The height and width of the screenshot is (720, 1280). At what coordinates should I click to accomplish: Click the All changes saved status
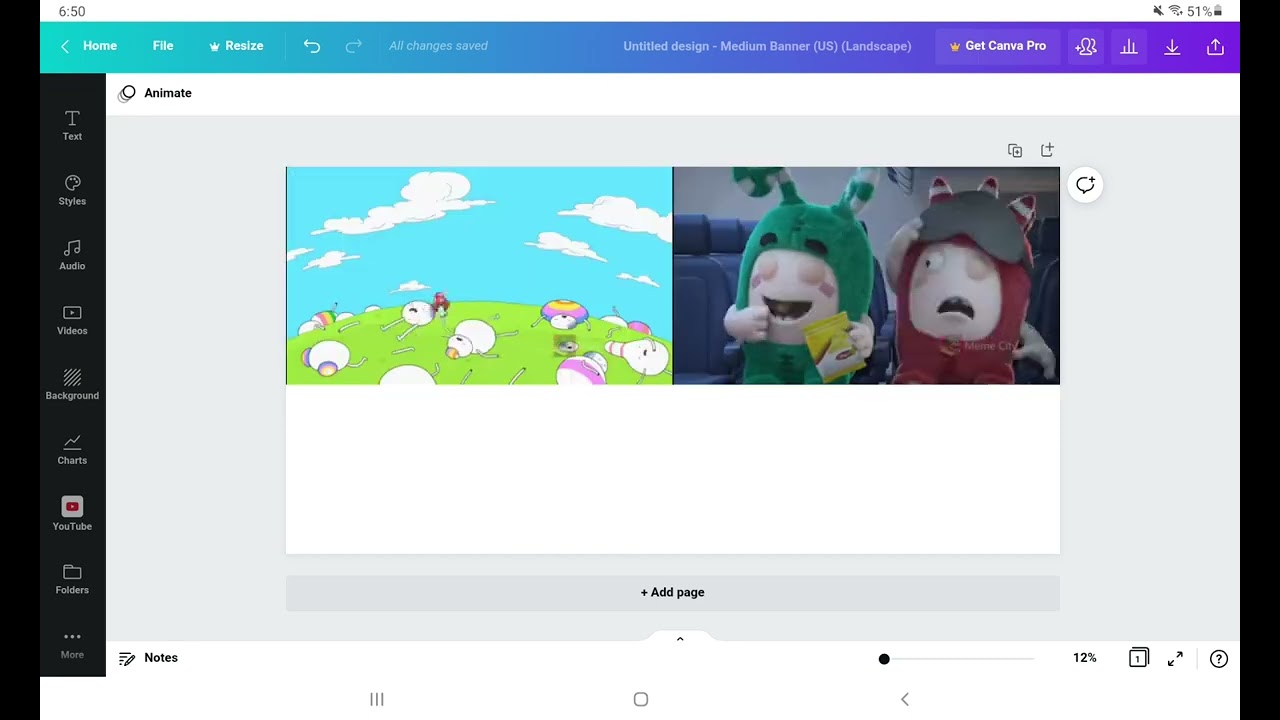coord(438,46)
